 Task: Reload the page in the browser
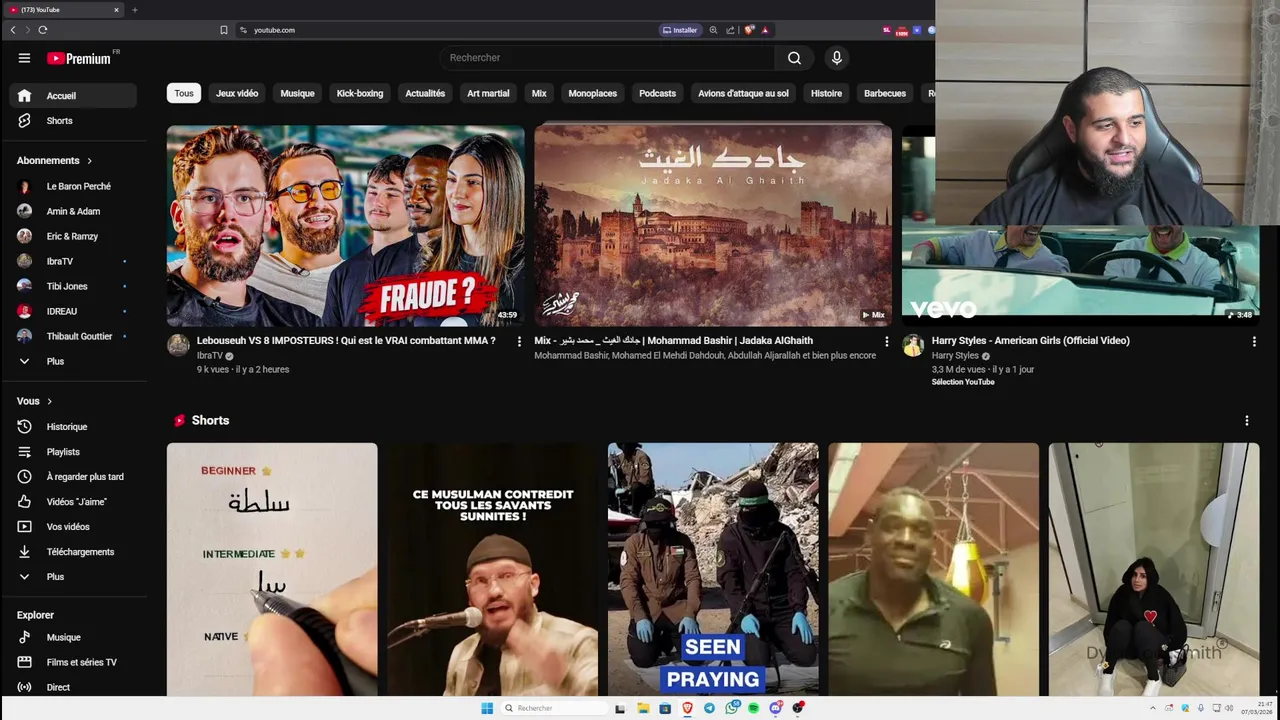(x=43, y=30)
